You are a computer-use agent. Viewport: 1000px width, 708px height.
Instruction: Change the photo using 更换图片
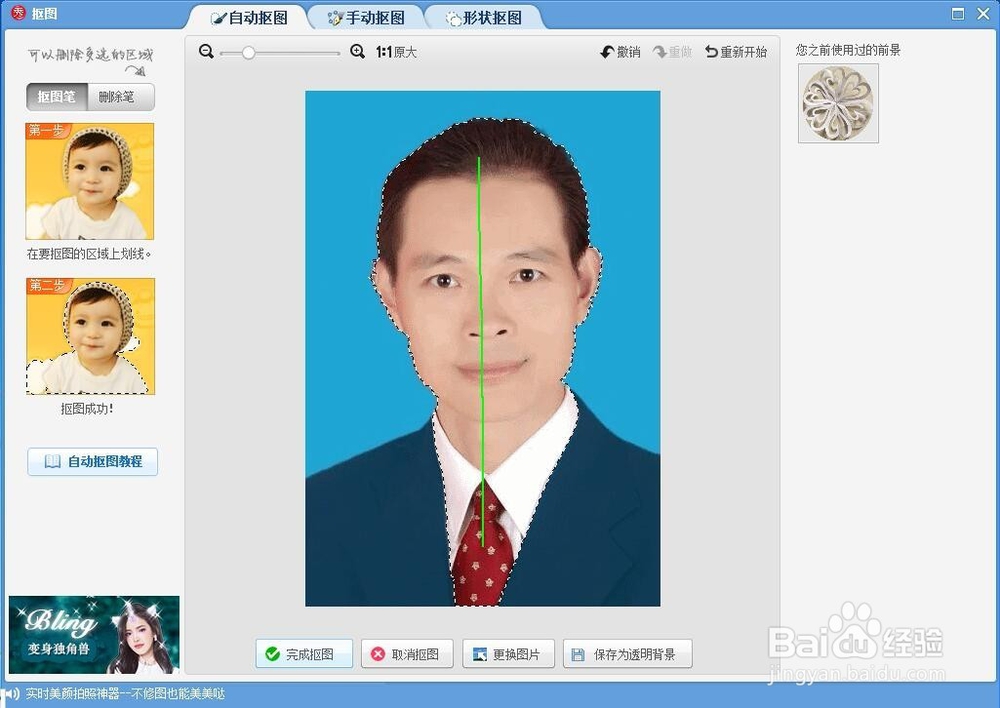(509, 653)
